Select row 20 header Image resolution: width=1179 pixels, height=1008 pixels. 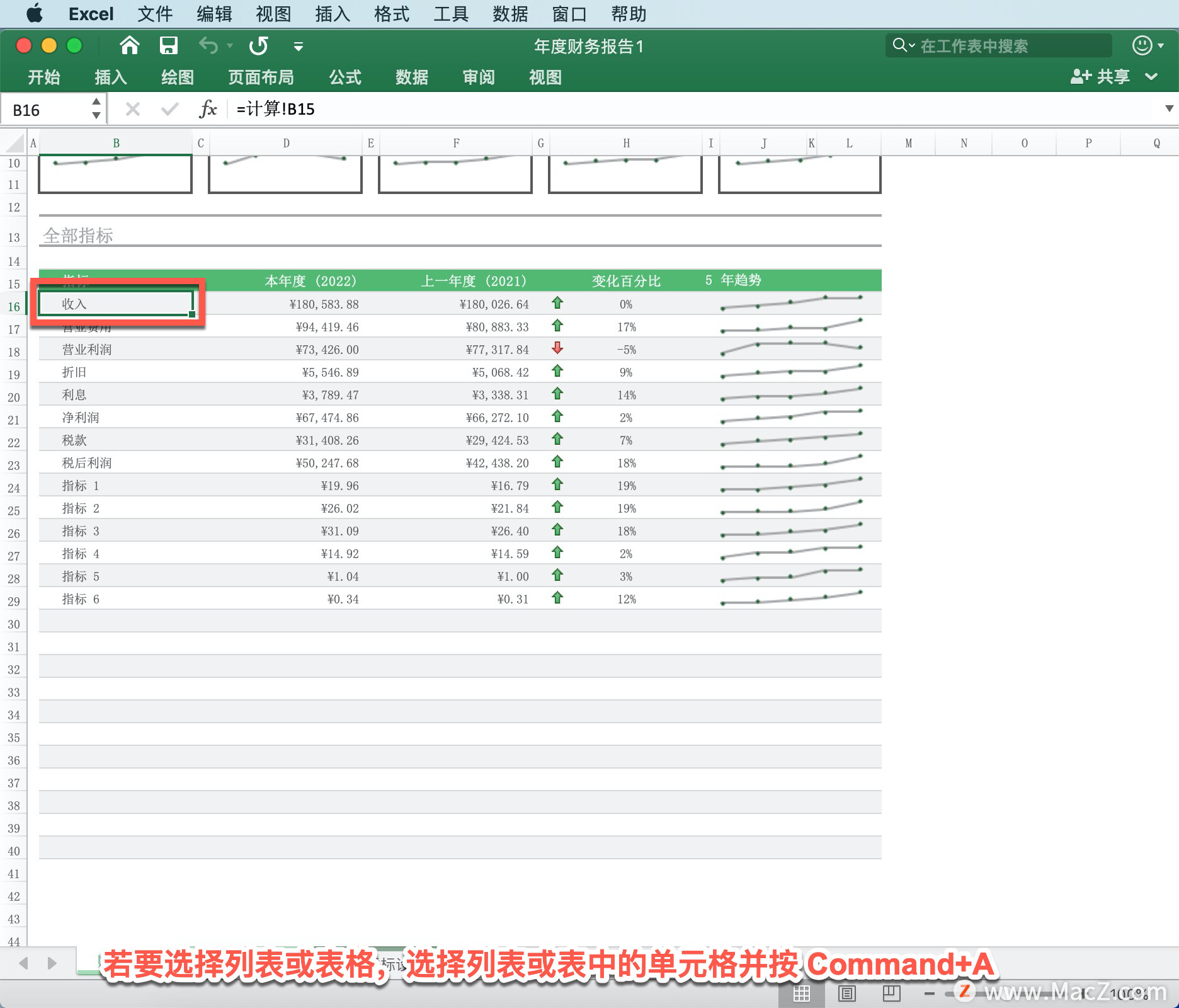pos(14,398)
